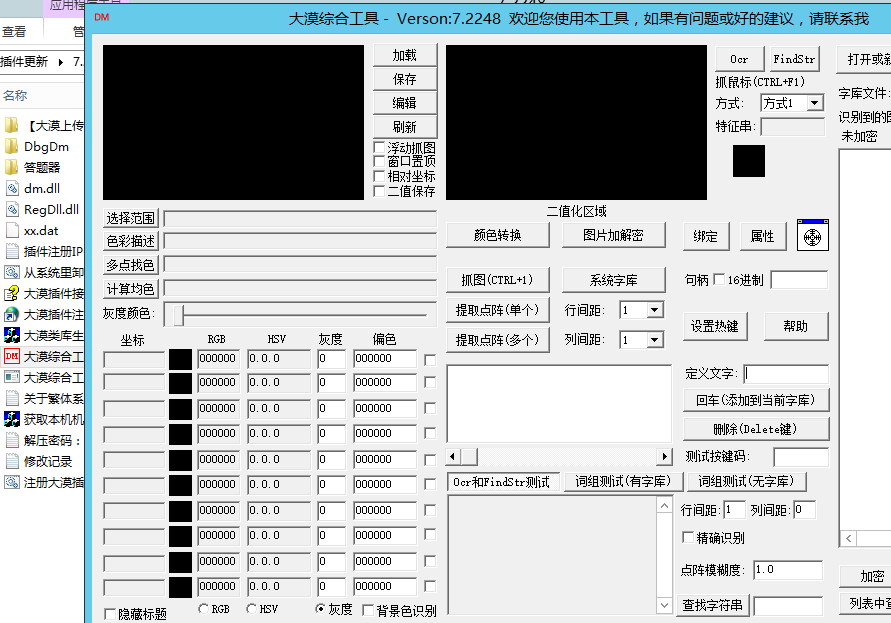This screenshot has width=891, height=623.
Task: Click the 定义文字 input field
Action: tap(786, 373)
